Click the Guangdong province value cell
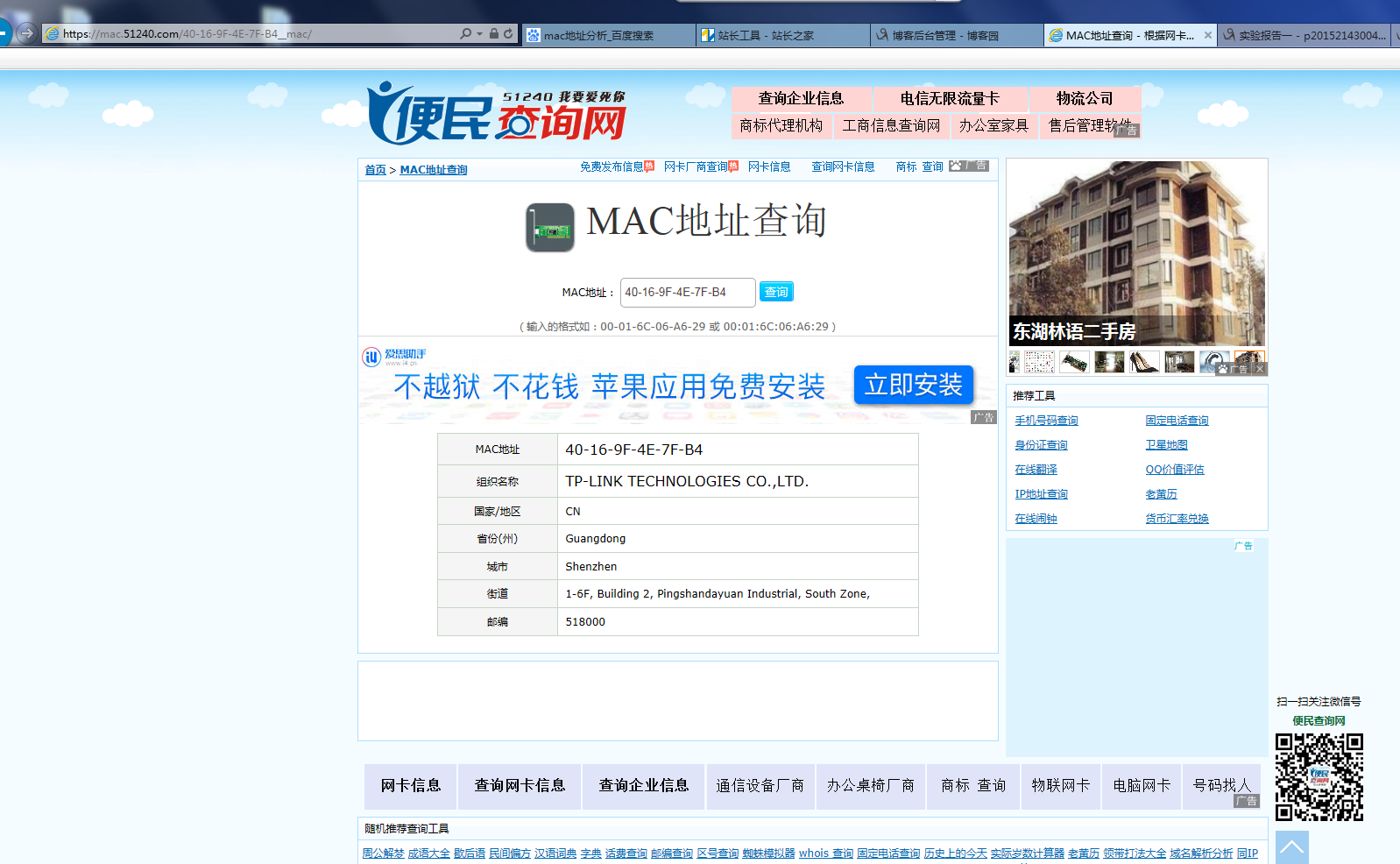Screen dimensions: 1400x864 [738, 538]
